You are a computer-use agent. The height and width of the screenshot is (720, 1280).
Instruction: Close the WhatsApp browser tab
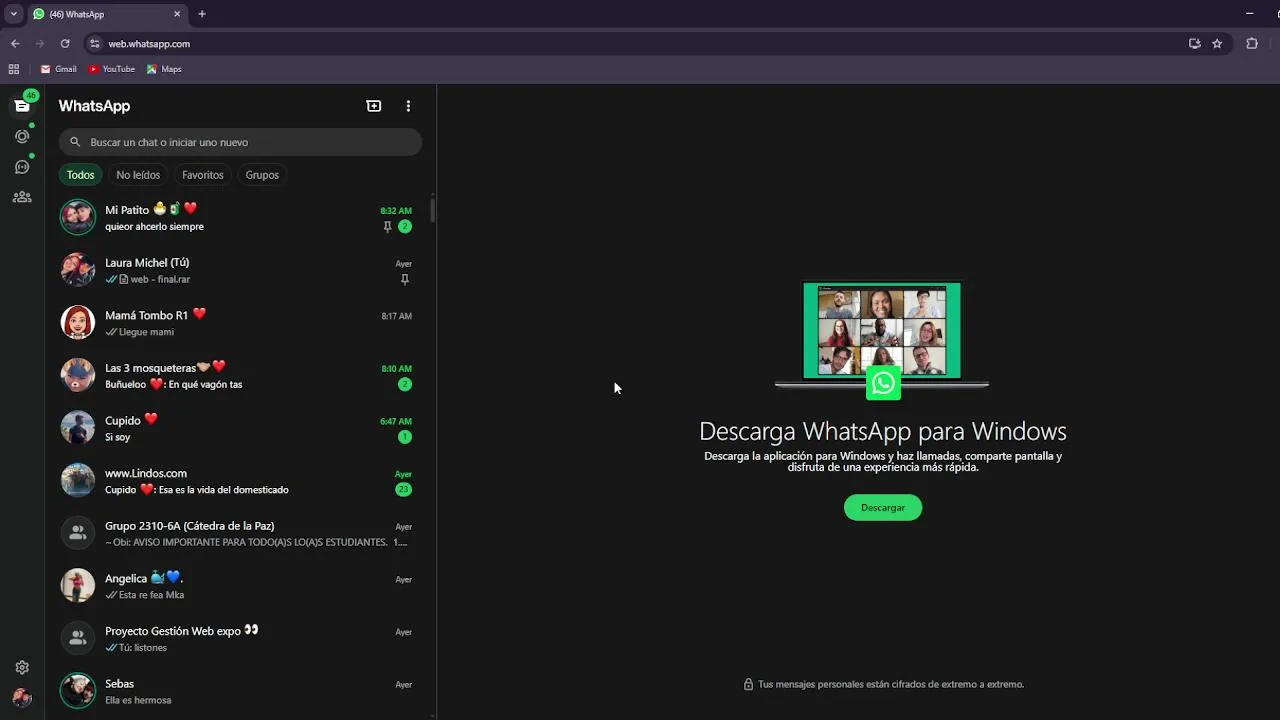[177, 14]
